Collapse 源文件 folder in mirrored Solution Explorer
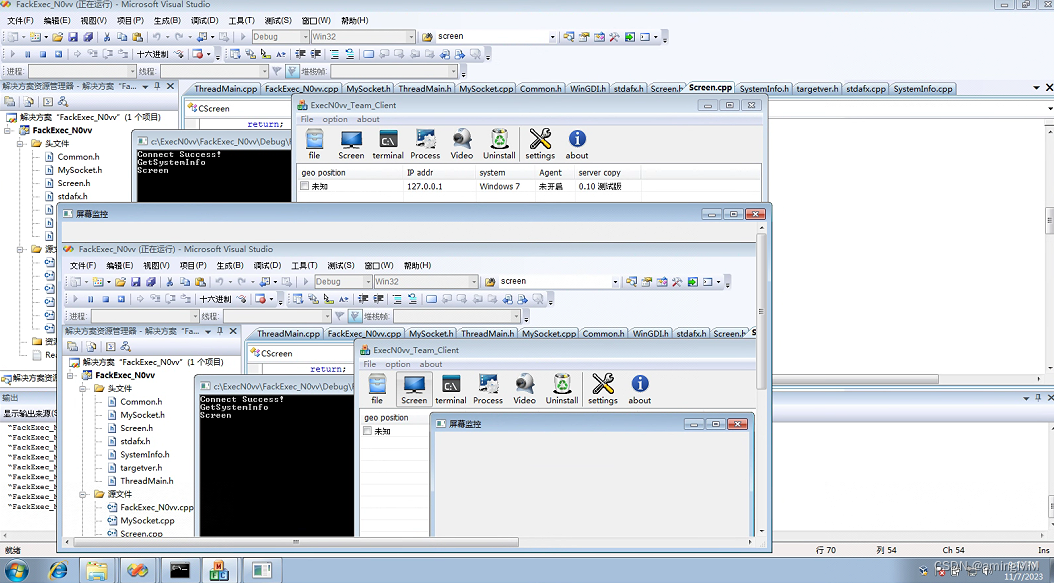This screenshot has height=583, width=1054. point(83,494)
